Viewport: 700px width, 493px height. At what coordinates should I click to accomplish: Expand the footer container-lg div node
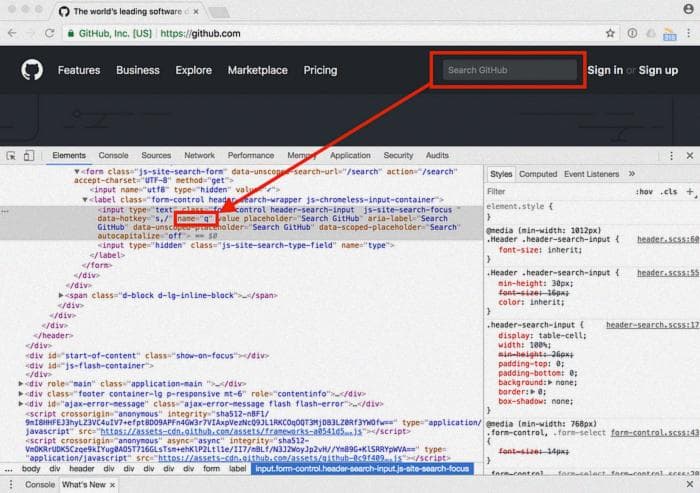(x=21, y=394)
